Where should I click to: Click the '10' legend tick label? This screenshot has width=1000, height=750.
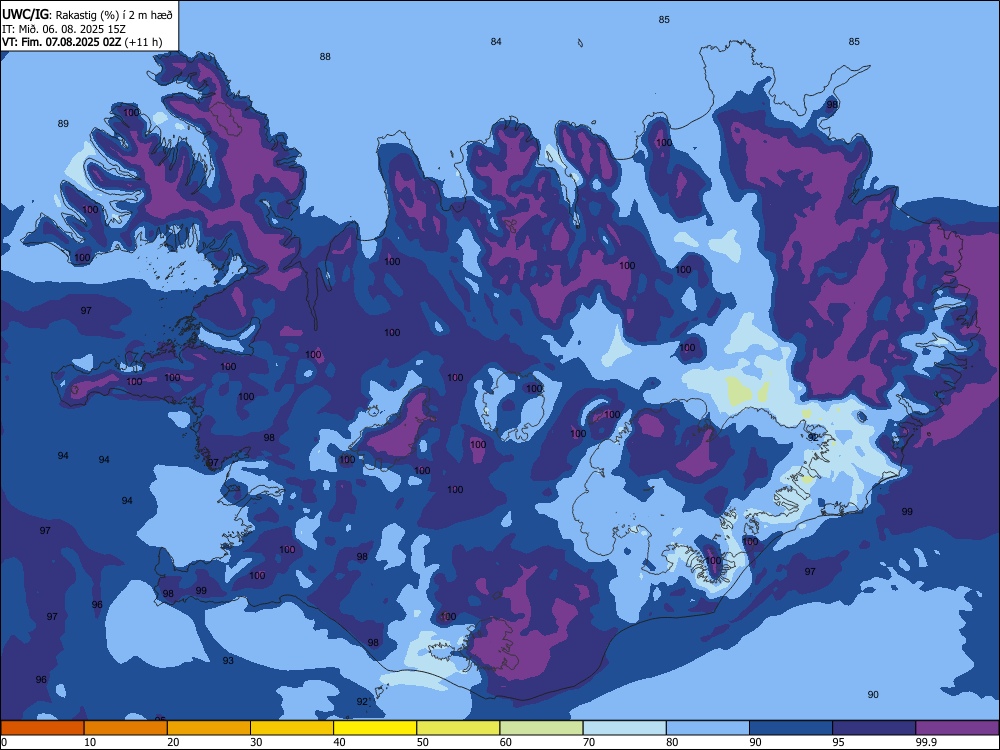click(x=90, y=742)
